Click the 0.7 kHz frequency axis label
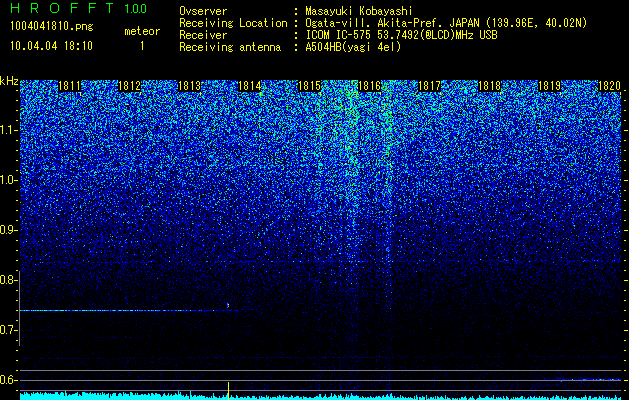 coord(7,330)
